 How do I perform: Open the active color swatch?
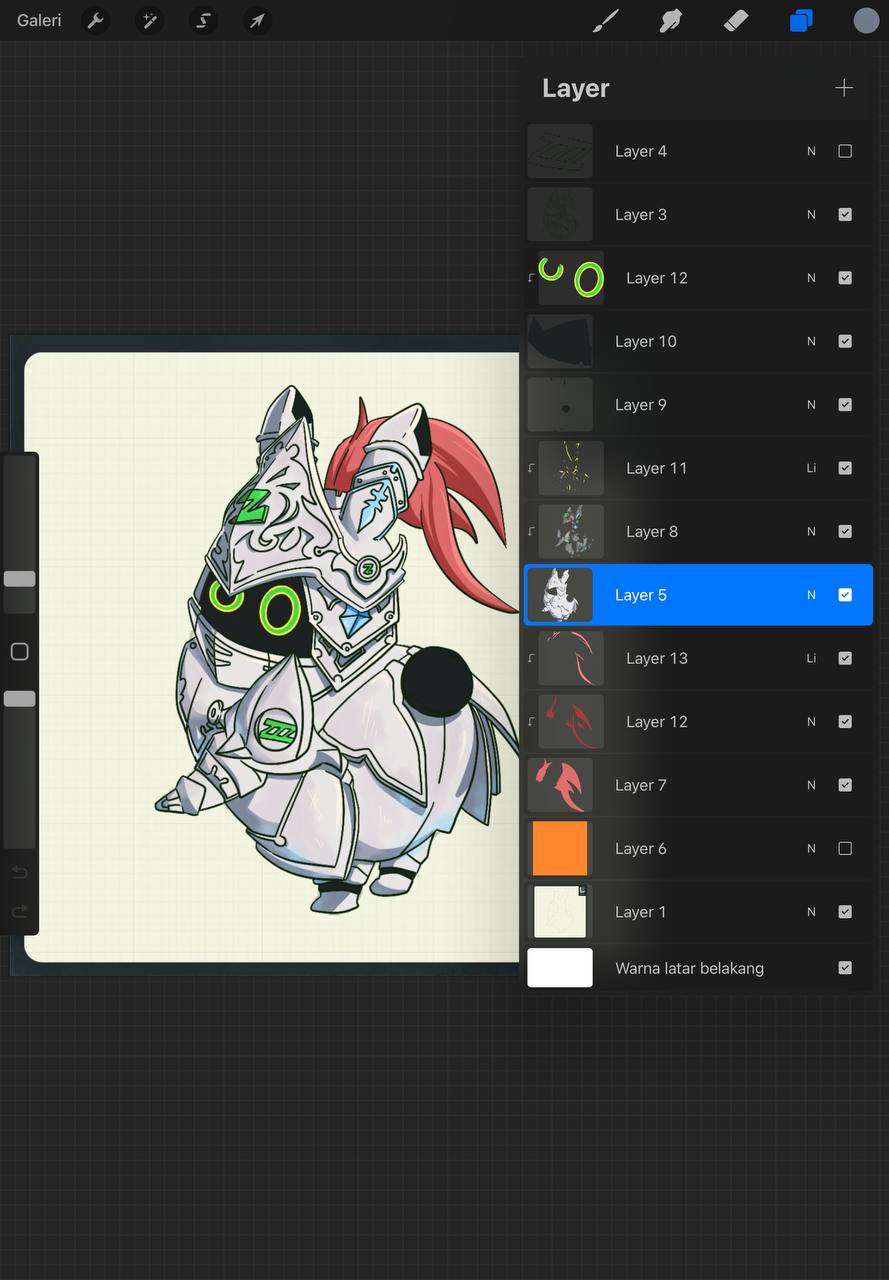pos(866,20)
